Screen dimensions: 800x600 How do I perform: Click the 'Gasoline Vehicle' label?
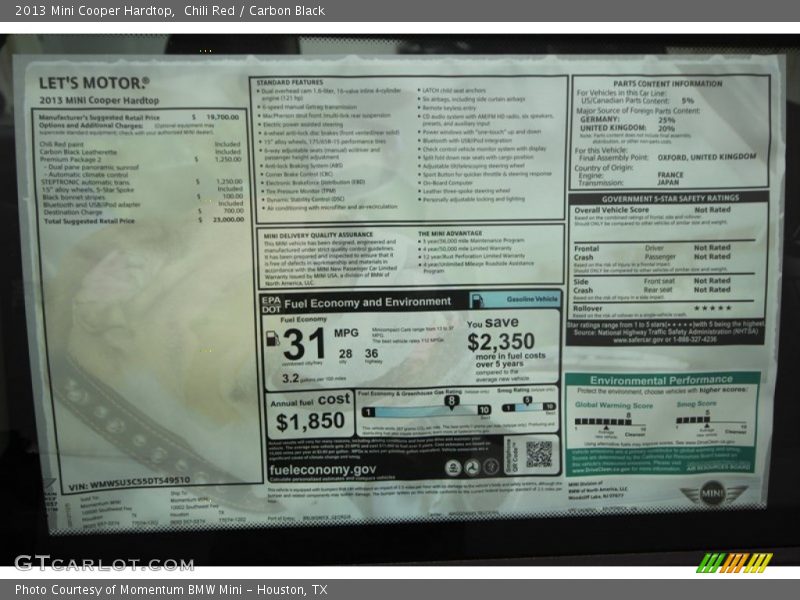[532, 299]
